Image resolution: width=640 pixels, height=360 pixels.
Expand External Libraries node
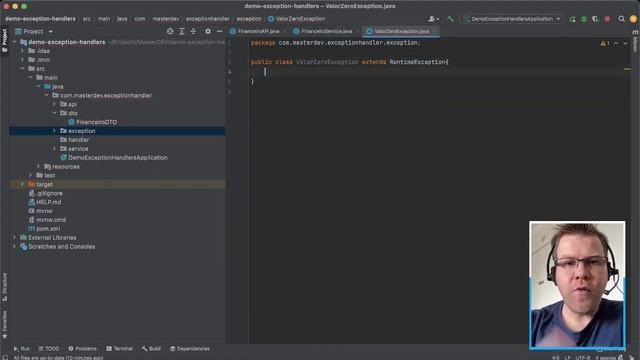pos(15,238)
